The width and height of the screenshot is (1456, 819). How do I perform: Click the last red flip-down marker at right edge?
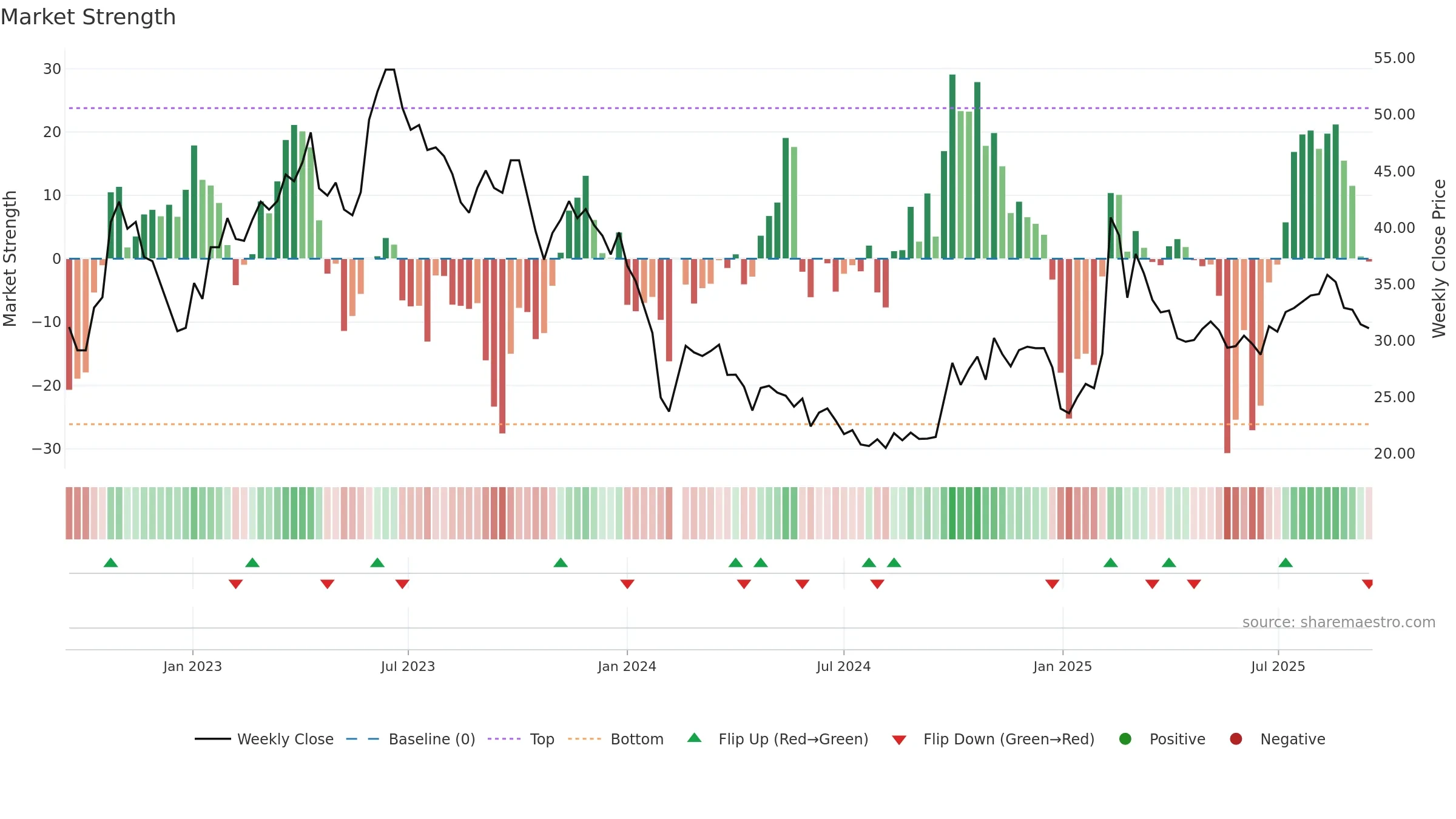pos(1367,584)
